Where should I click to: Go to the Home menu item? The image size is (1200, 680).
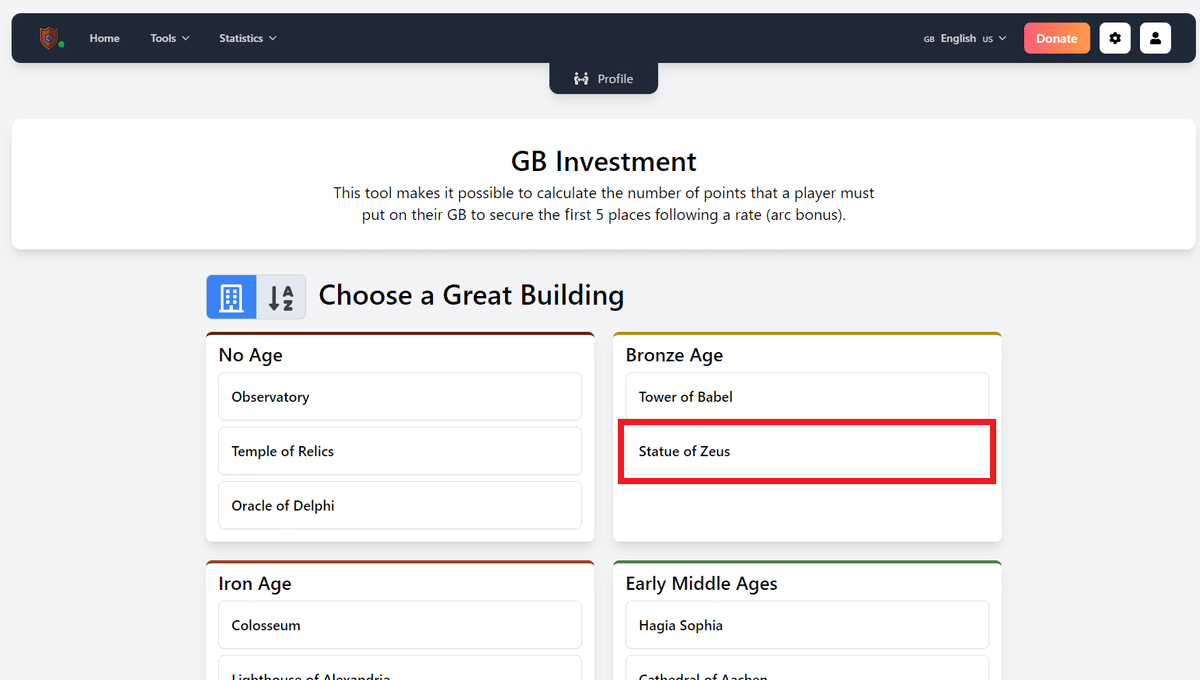104,38
